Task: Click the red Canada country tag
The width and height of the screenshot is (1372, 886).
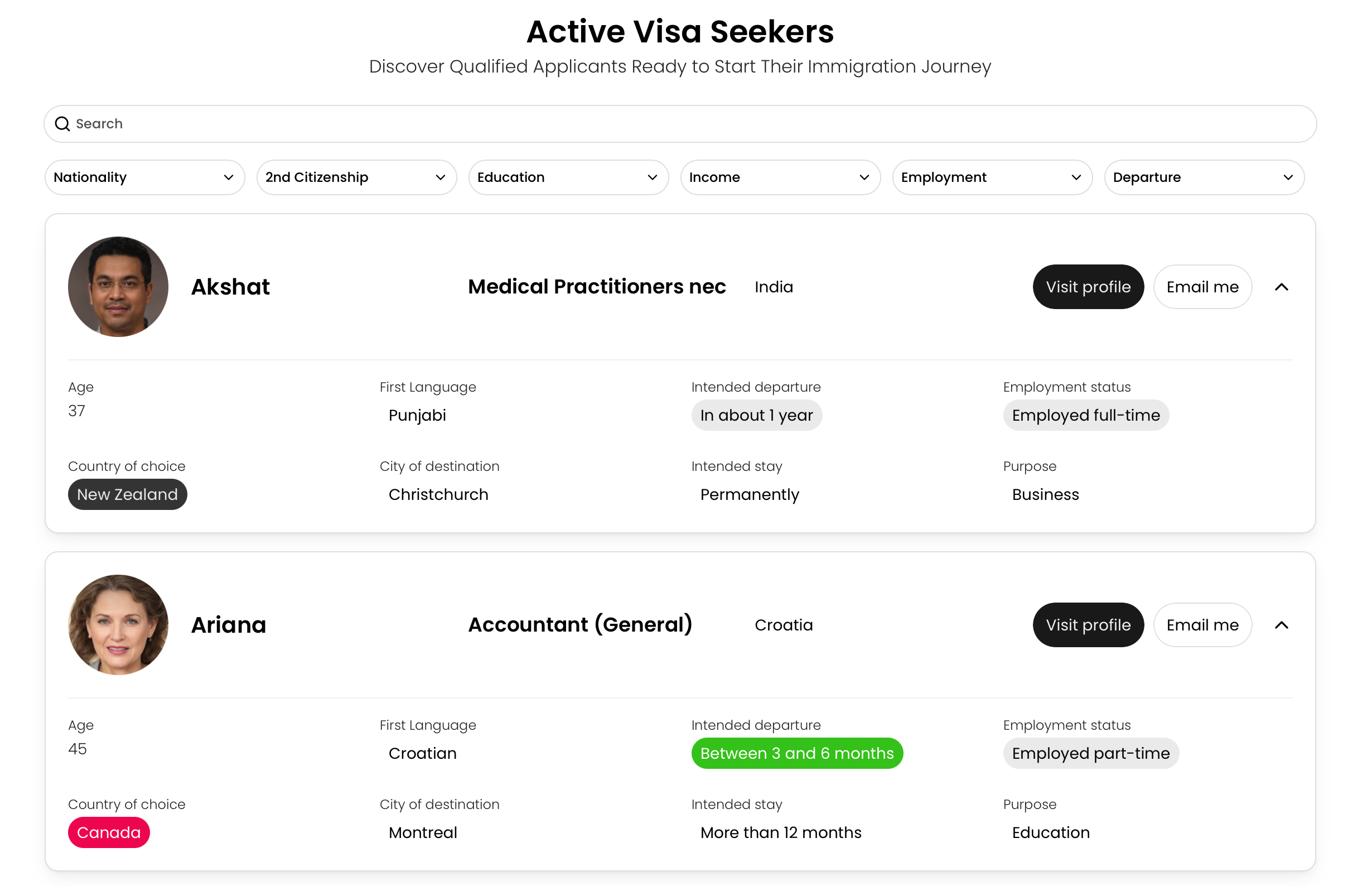Action: pos(109,833)
